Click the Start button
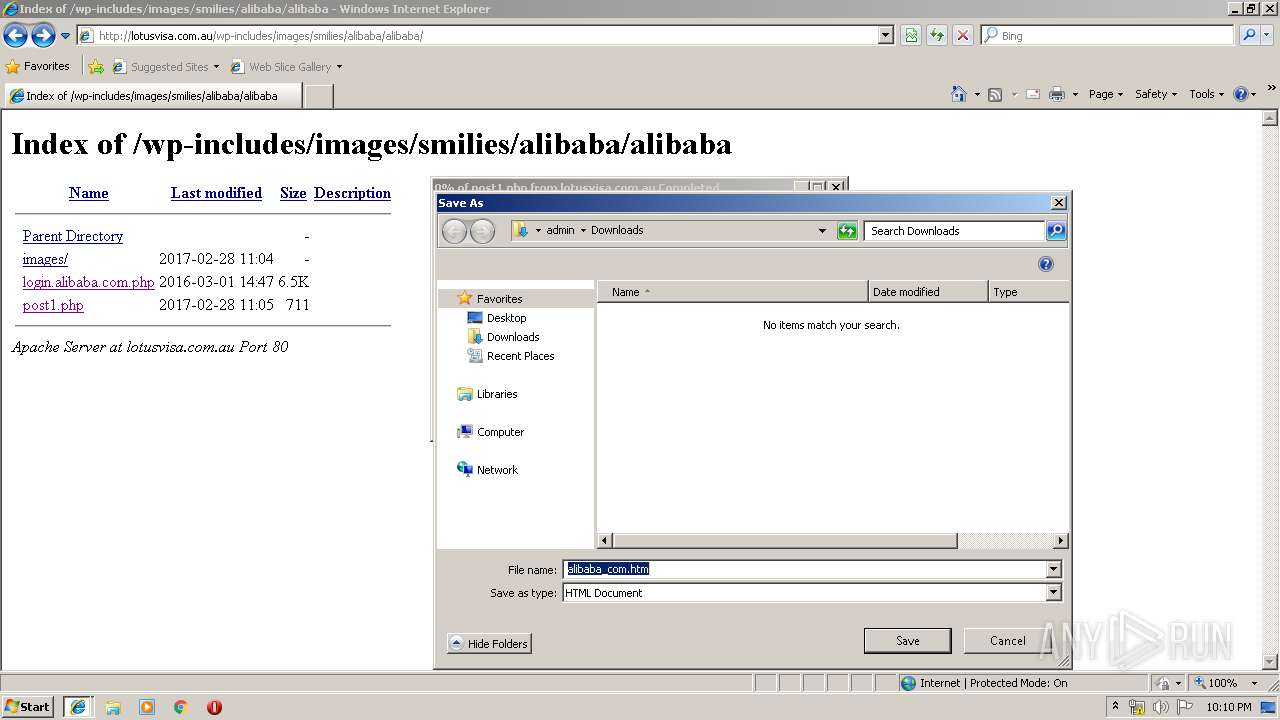 click(28, 707)
